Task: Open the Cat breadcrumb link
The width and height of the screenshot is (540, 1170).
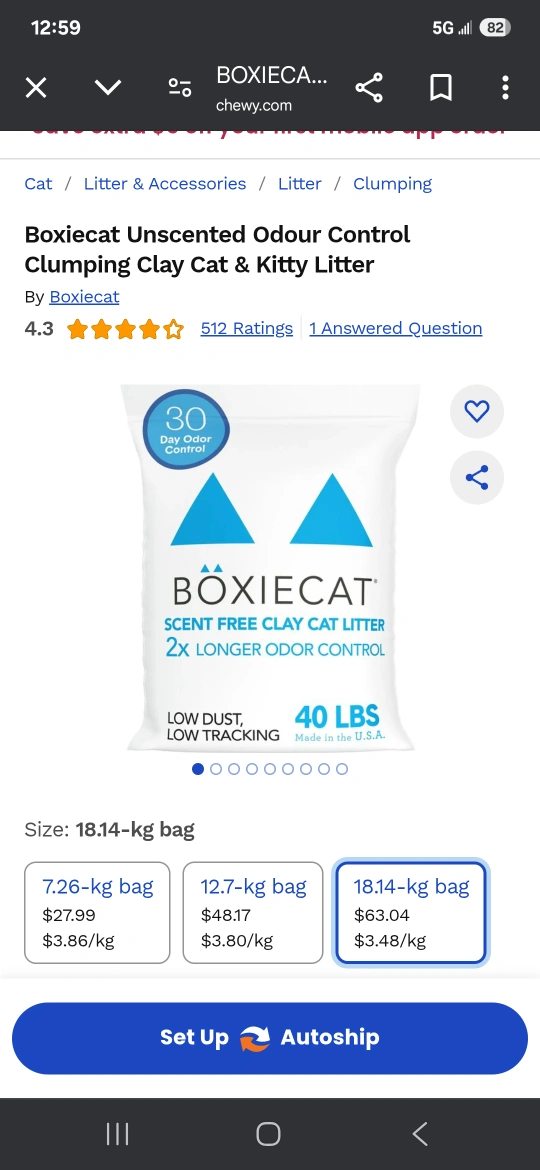Action: point(38,184)
